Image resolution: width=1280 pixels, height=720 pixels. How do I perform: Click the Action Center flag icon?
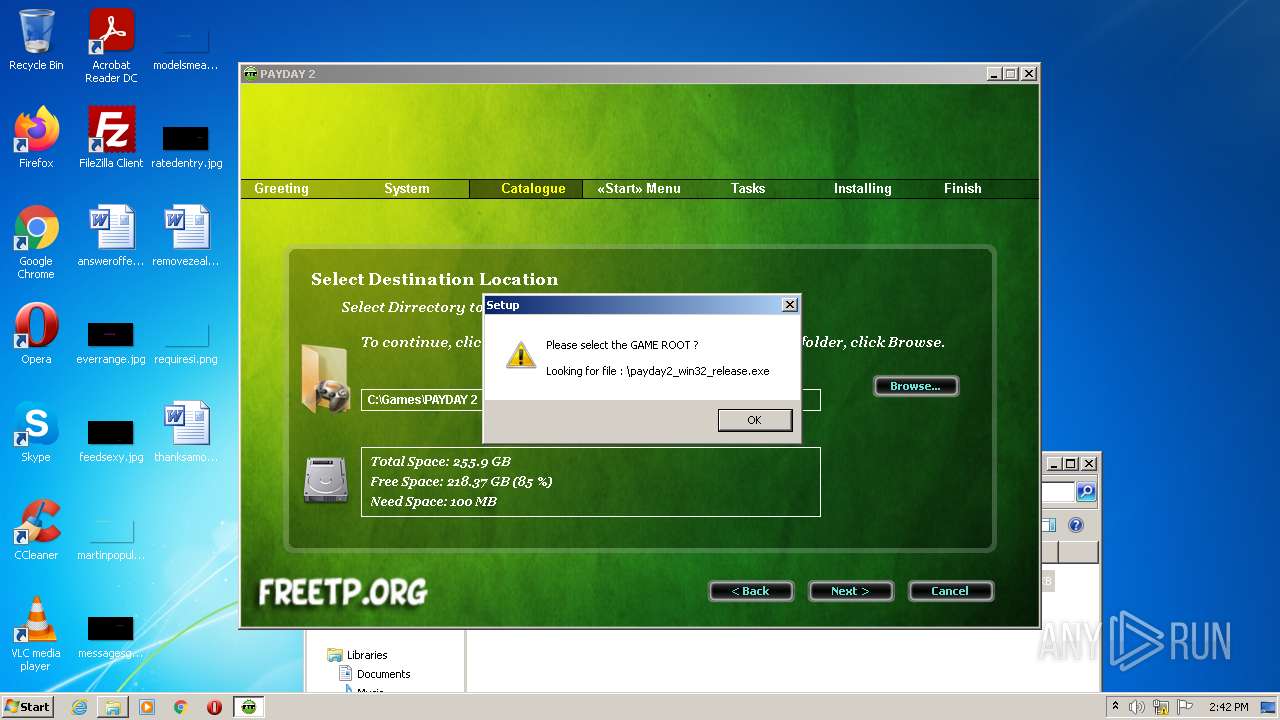pos(1186,707)
